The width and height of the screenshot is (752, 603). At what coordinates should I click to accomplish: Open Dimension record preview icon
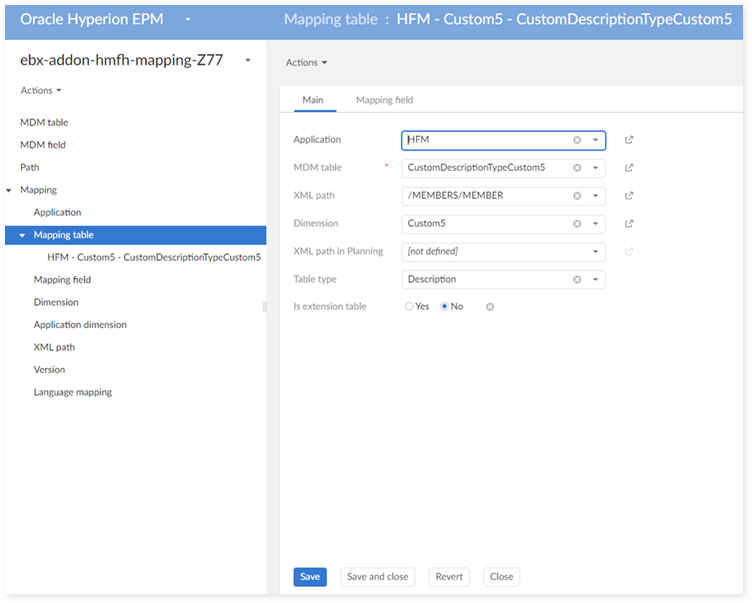point(628,224)
